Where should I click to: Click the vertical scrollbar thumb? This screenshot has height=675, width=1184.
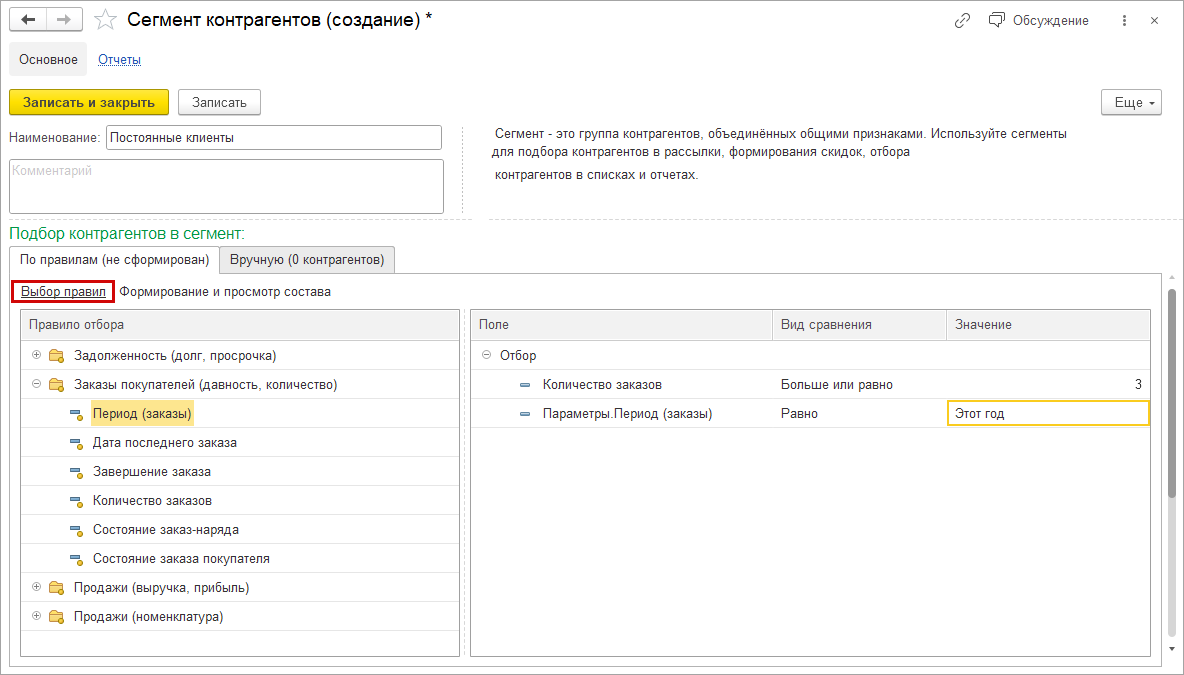pyautogui.click(x=1171, y=390)
